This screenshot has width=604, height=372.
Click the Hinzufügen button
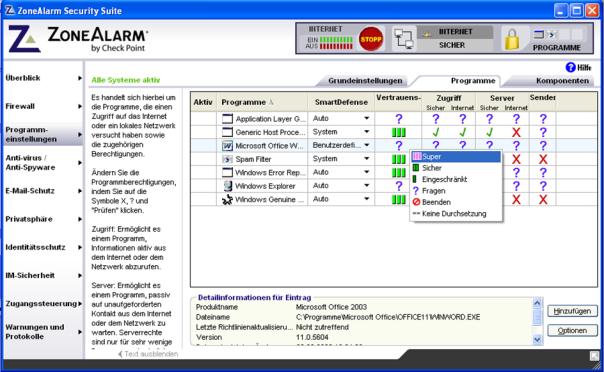coord(572,311)
